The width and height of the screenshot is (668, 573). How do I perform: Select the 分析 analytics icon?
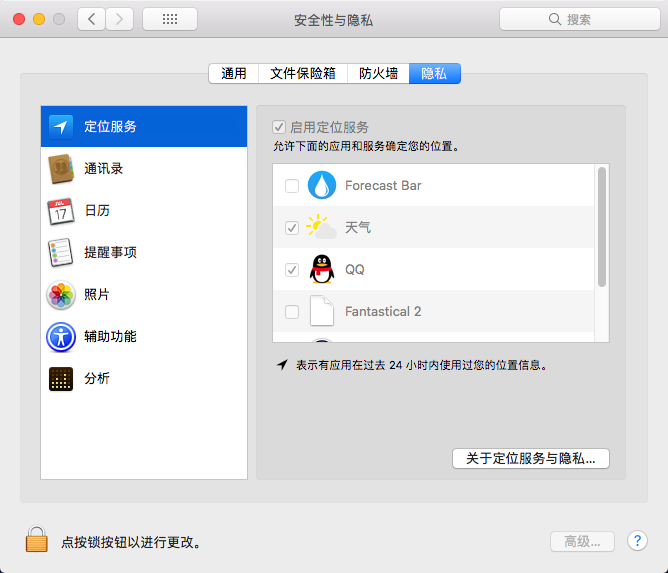tap(61, 379)
